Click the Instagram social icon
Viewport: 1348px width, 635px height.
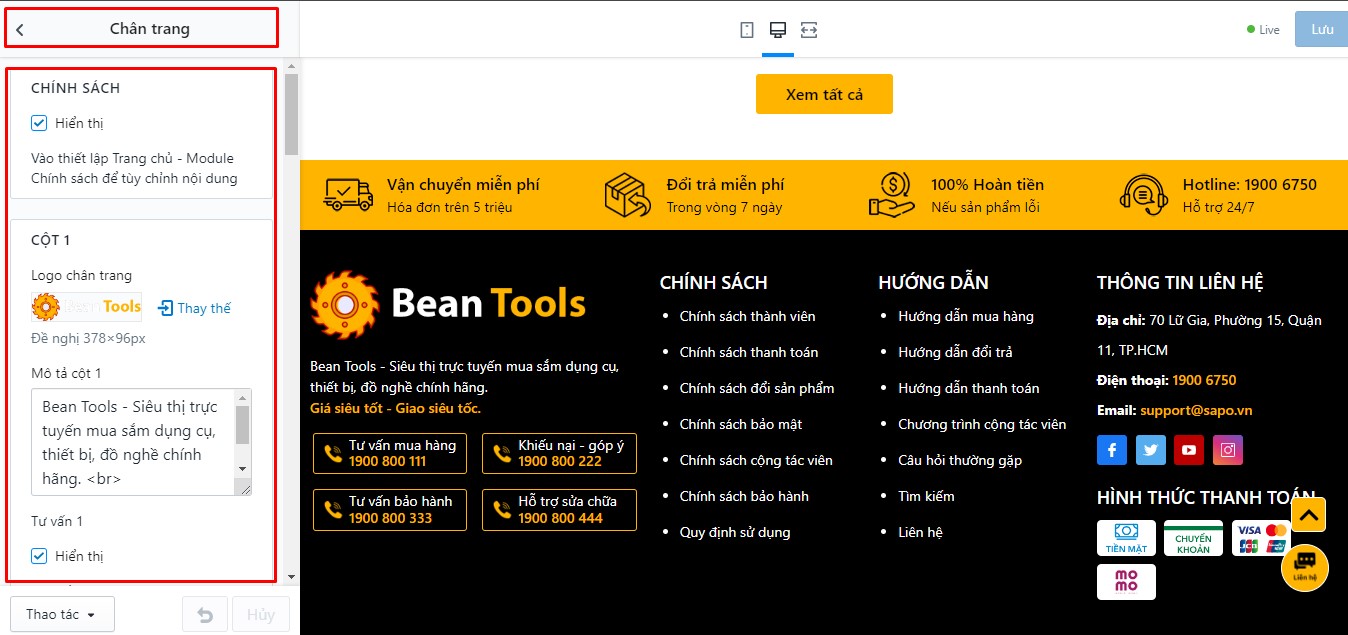click(1228, 450)
